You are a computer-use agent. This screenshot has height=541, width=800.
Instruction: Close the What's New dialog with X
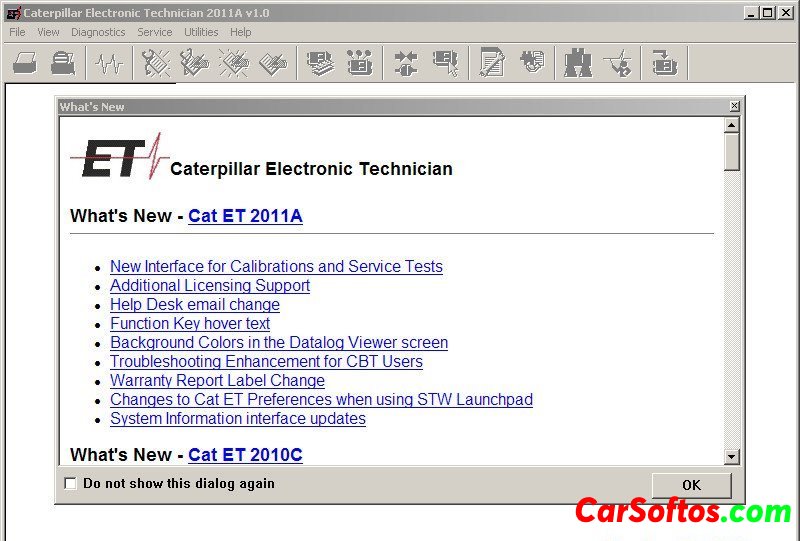[x=735, y=106]
